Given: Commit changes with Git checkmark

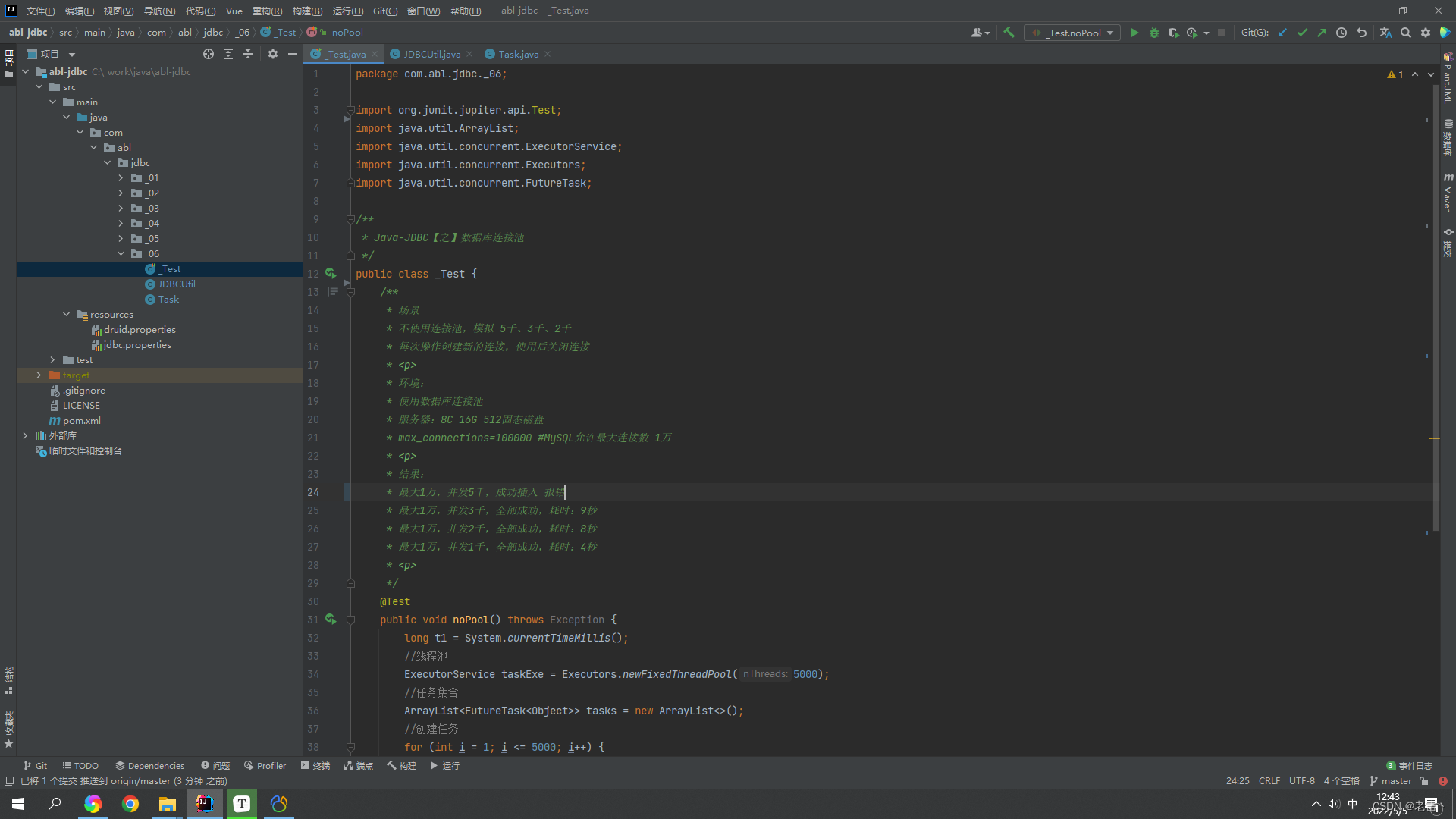Looking at the screenshot, I should [x=1302, y=33].
